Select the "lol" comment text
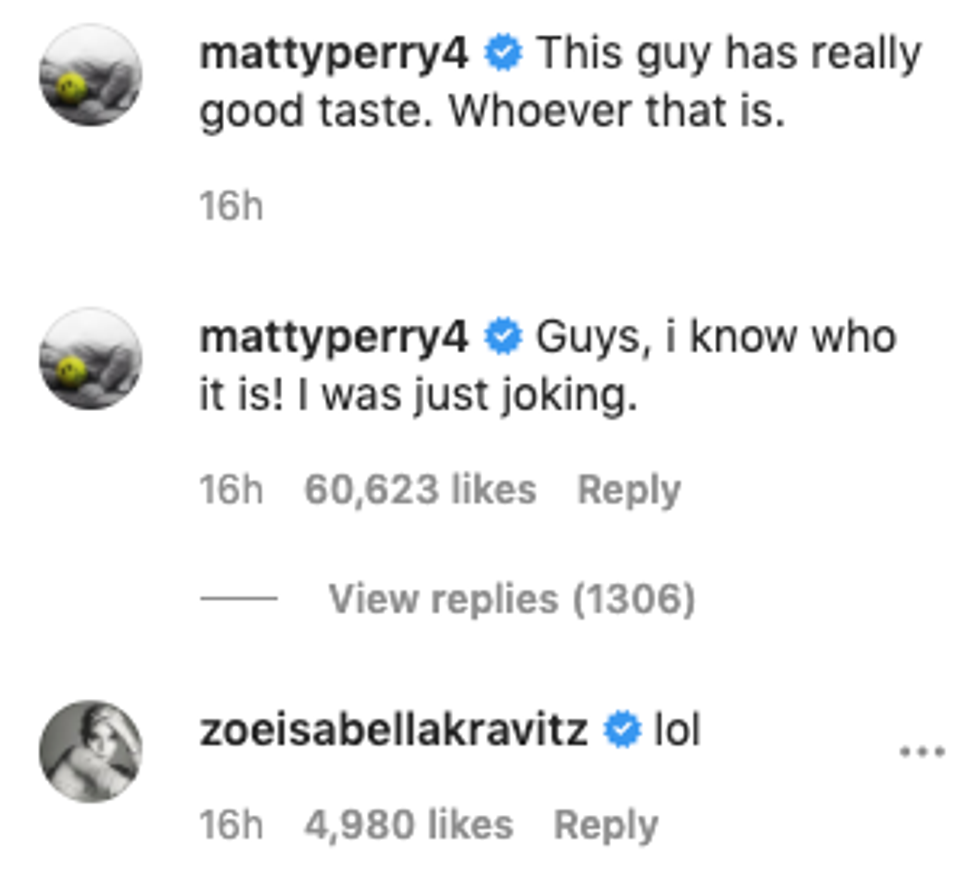 [x=676, y=731]
